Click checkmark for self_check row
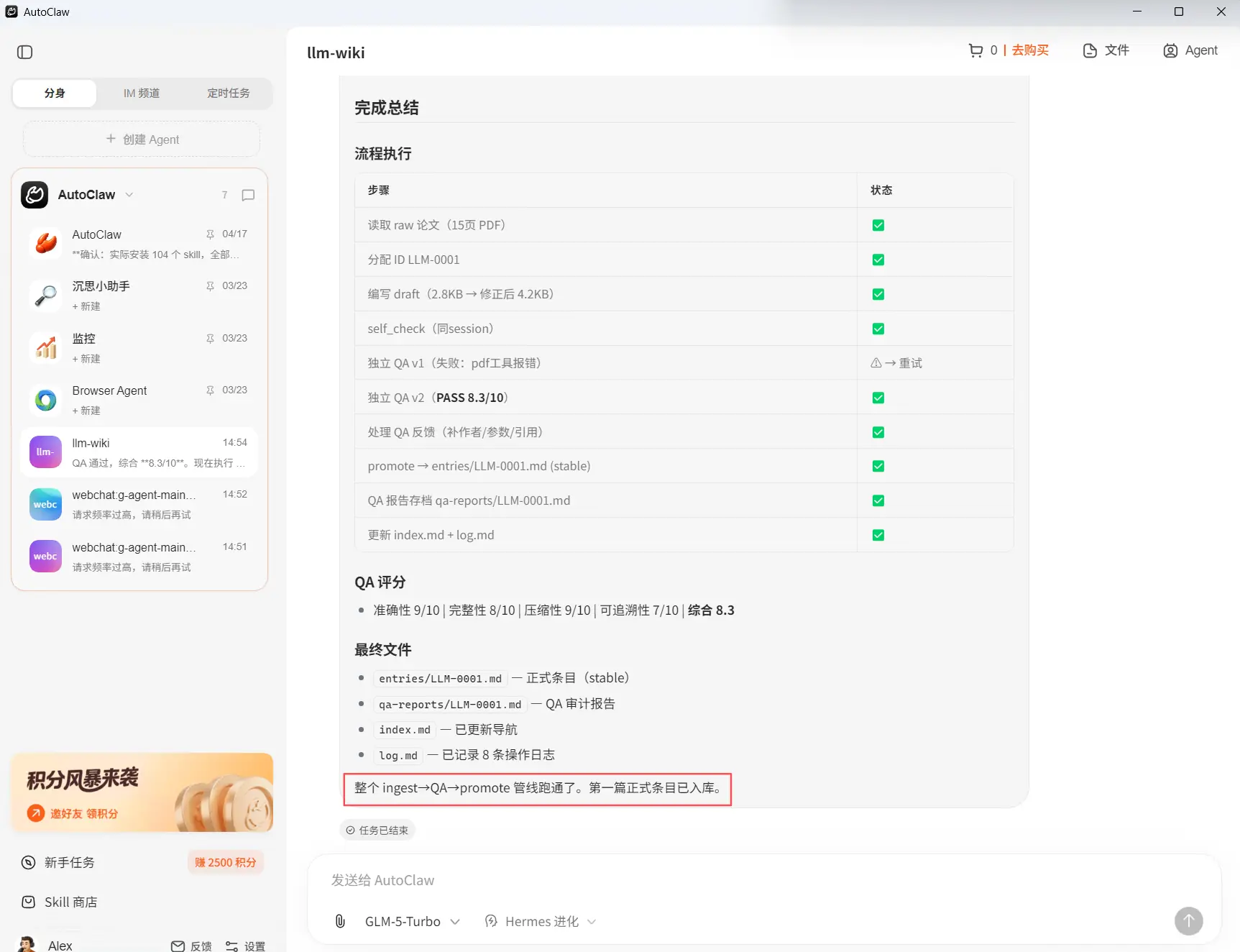This screenshot has width=1240, height=952. click(x=878, y=329)
